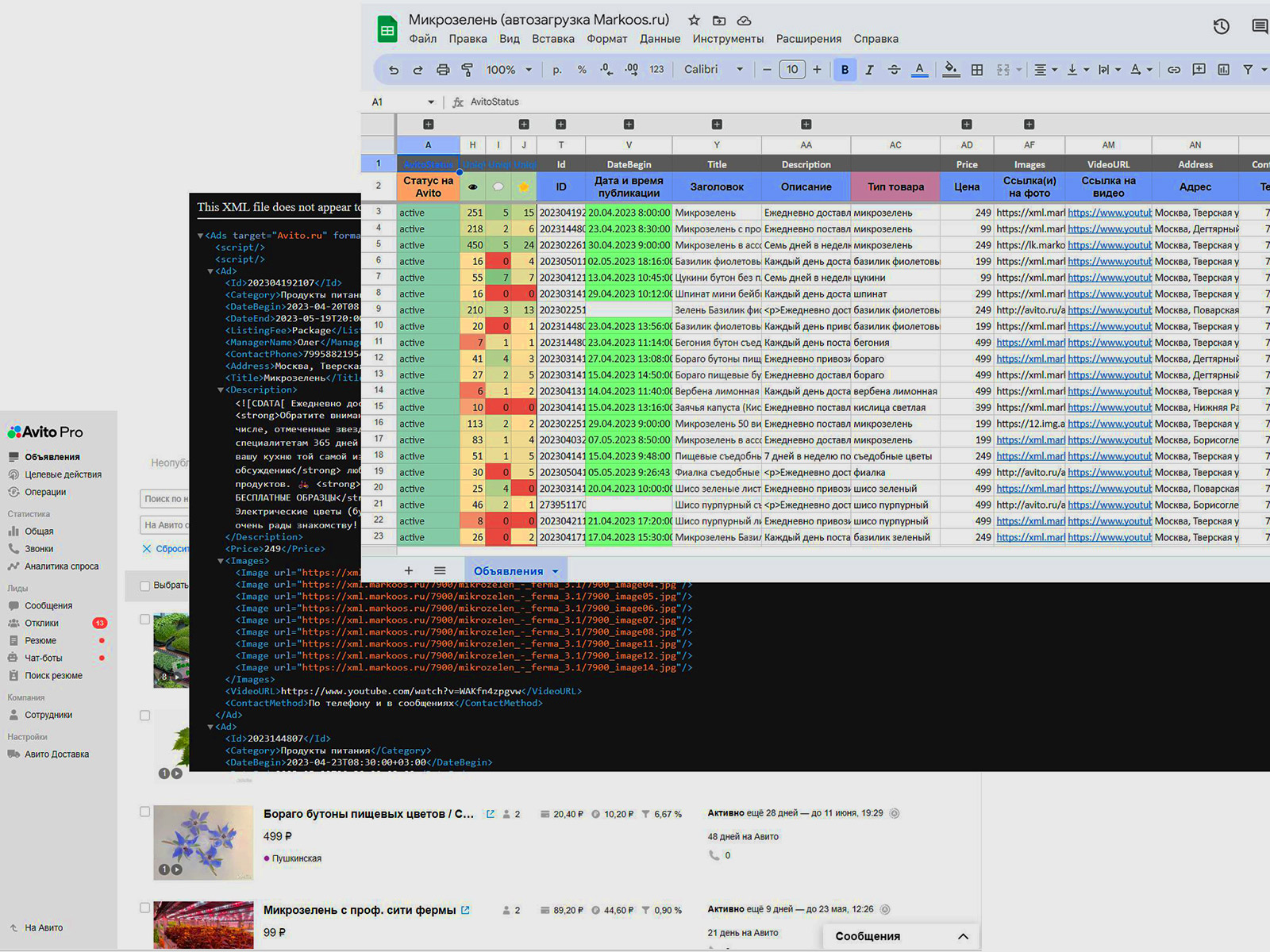Tick the checkbox beside Бораго бутоны listing
Screen dimensions: 1270x952
pyautogui.click(x=144, y=812)
